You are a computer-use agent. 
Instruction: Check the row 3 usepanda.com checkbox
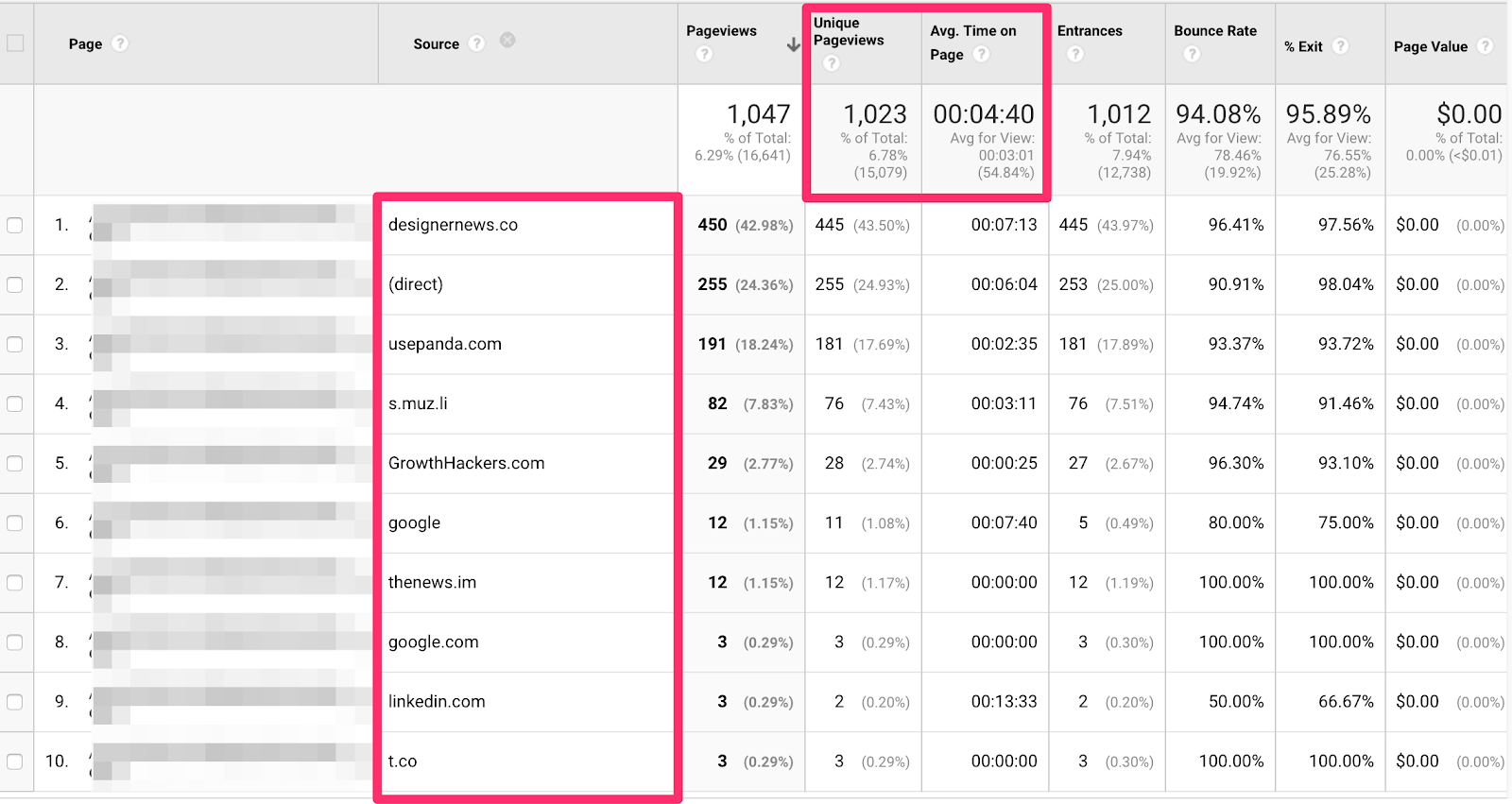[15, 344]
